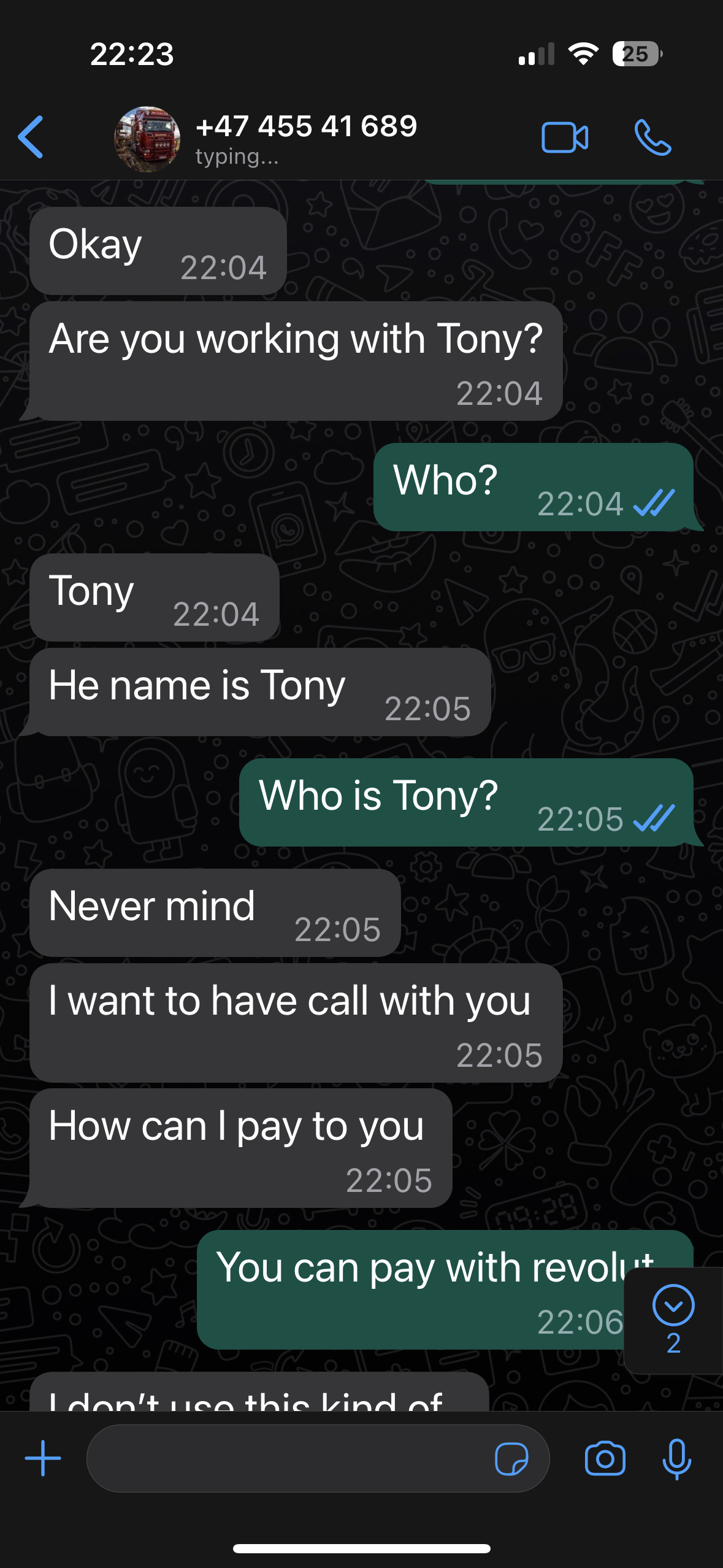Start a video call with the contact
Screen dimensions: 723x1568
(565, 137)
